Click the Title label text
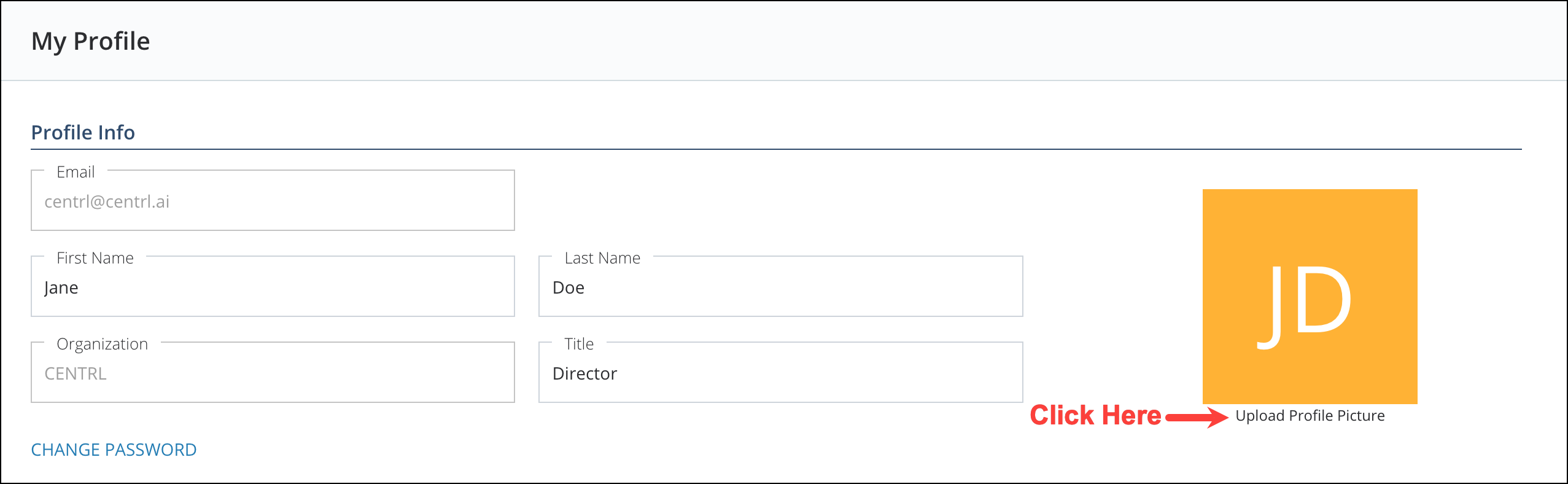1568x484 pixels. tap(579, 344)
